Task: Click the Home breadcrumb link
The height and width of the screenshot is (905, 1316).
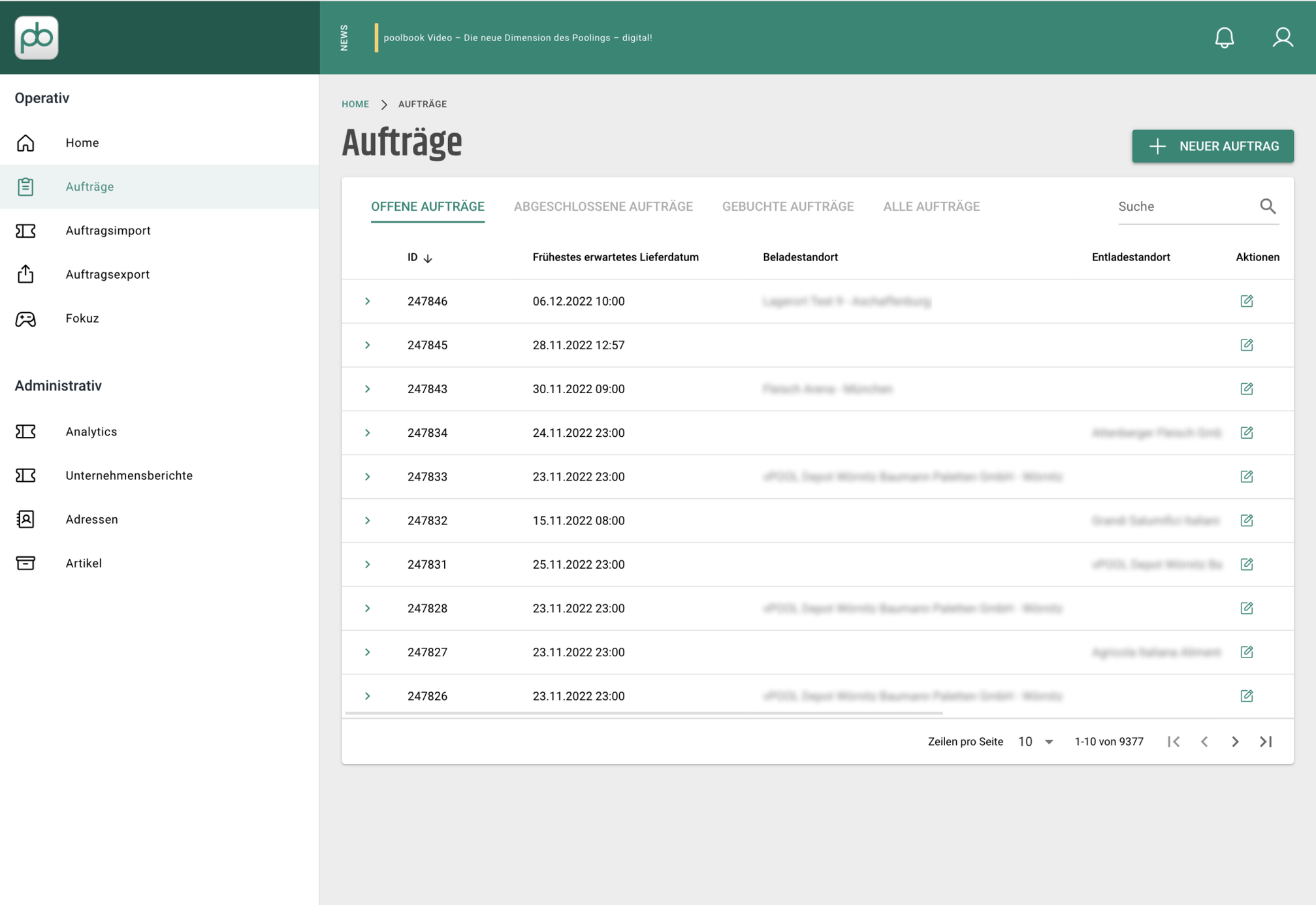Action: (x=355, y=104)
